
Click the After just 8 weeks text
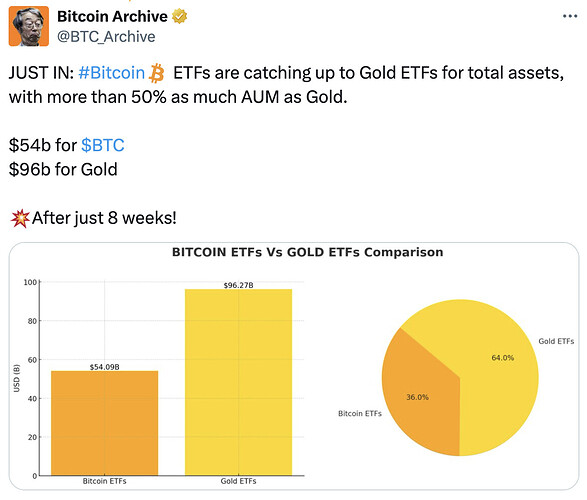104,218
